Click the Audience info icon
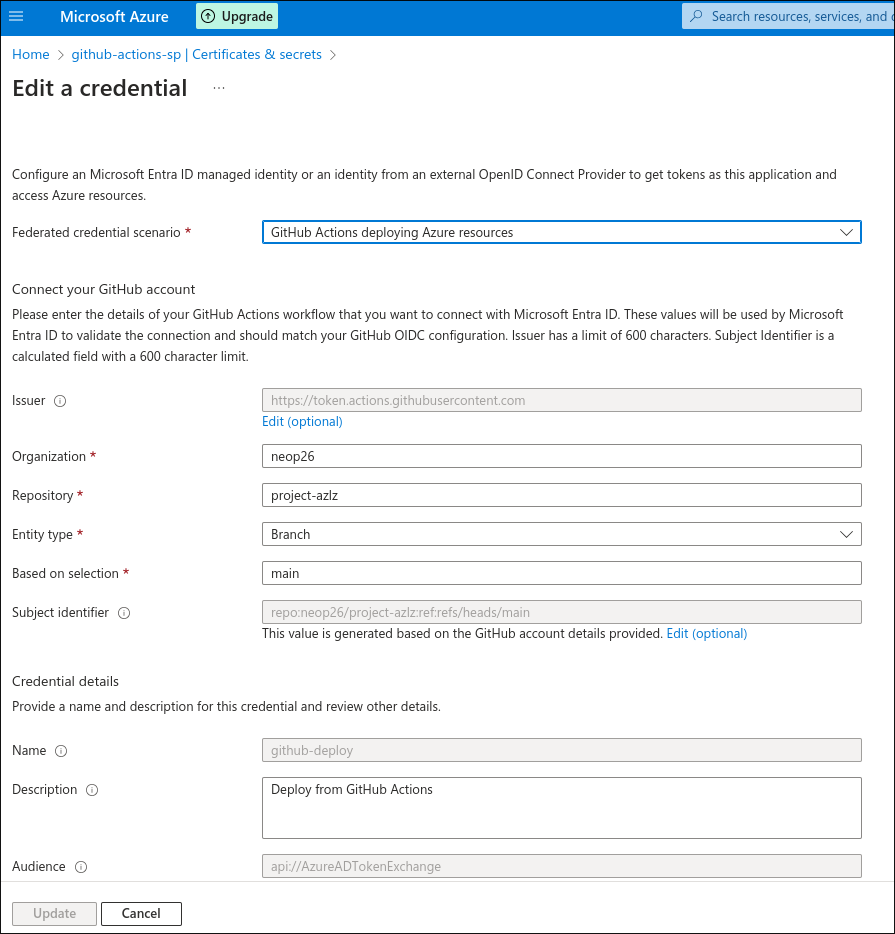Viewport: 895px width, 934px height. (81, 867)
